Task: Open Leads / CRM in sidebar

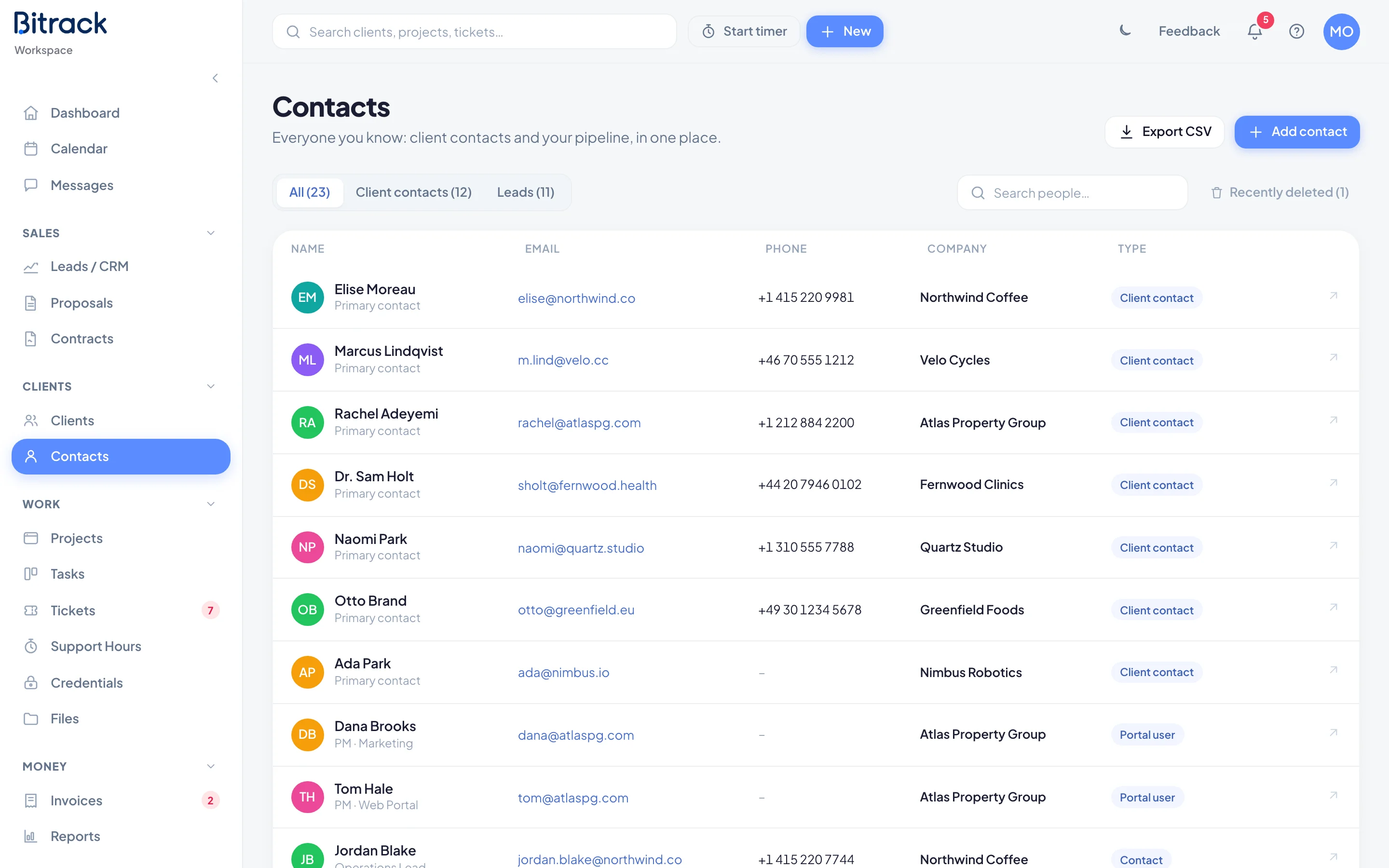Action: (121, 266)
